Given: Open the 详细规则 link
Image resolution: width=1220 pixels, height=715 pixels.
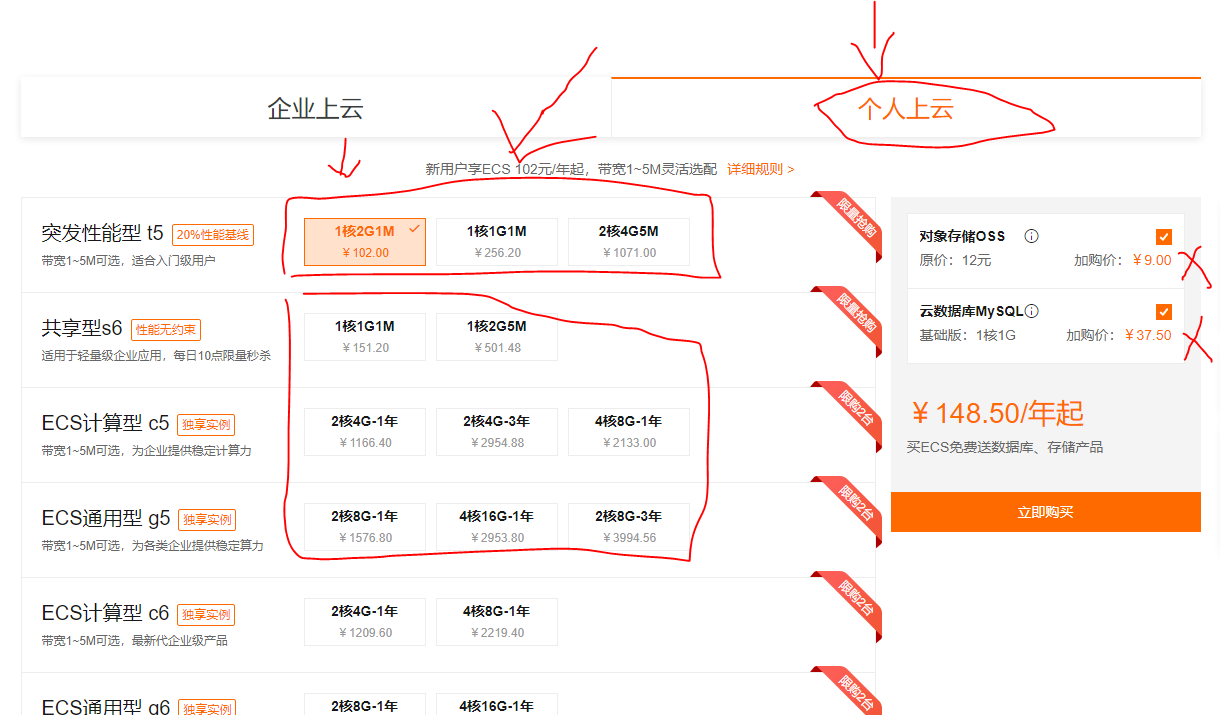Looking at the screenshot, I should 760,169.
